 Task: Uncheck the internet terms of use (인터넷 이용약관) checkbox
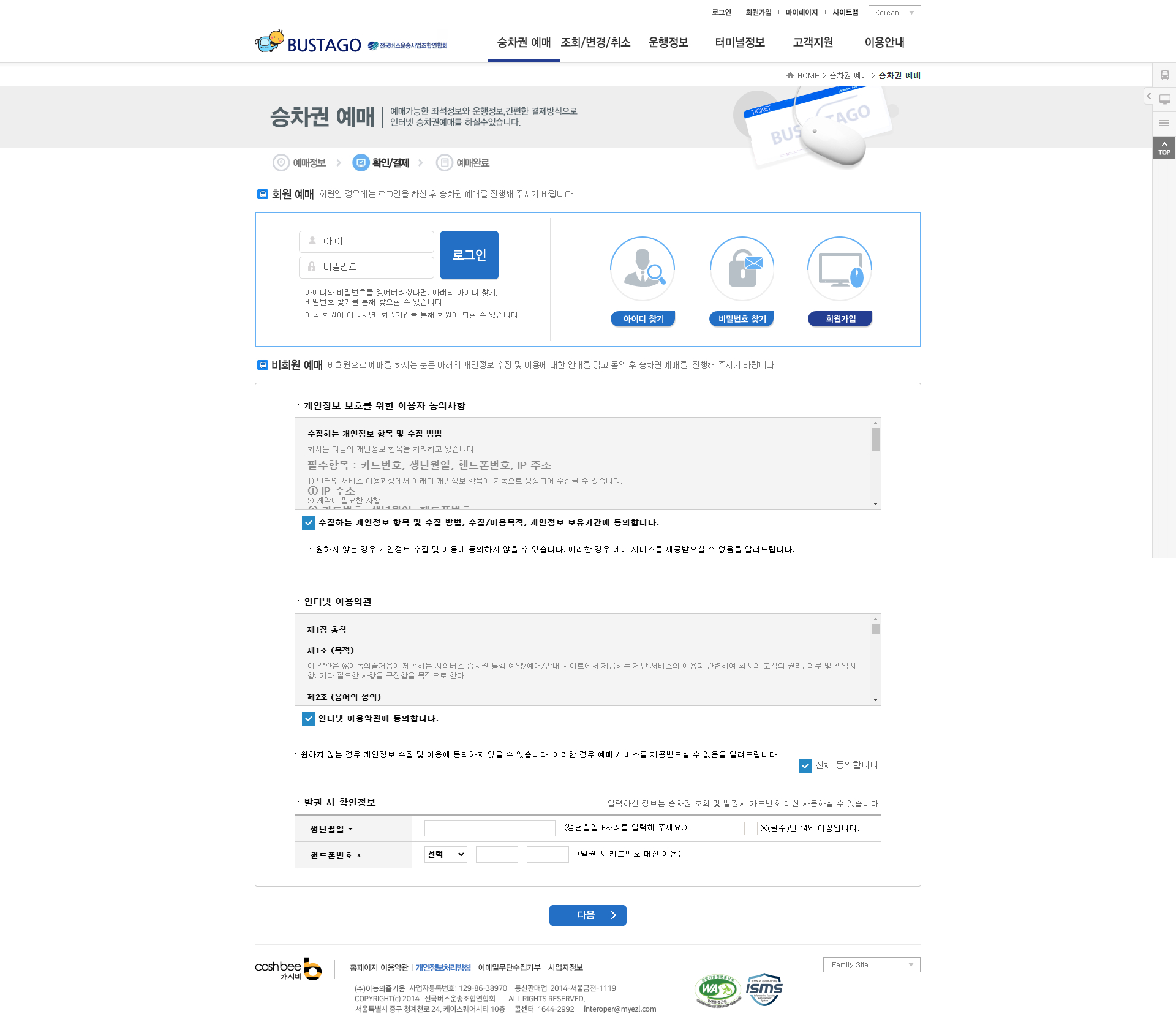point(309,719)
